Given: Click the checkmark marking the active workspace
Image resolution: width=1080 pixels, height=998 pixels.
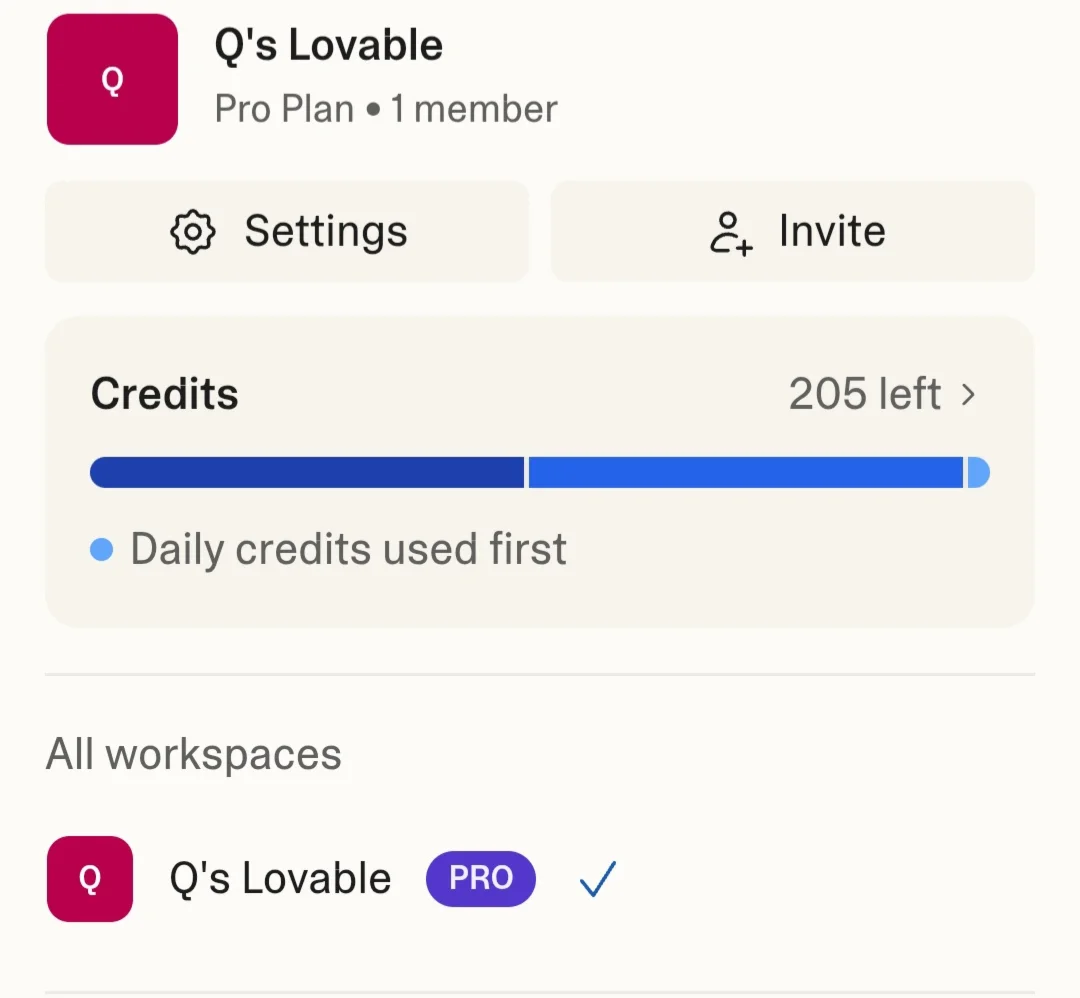Looking at the screenshot, I should [x=597, y=878].
